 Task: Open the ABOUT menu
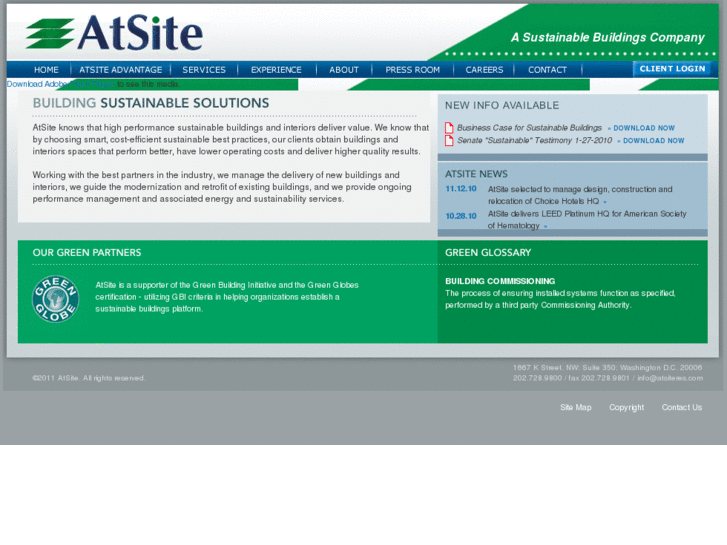344,70
